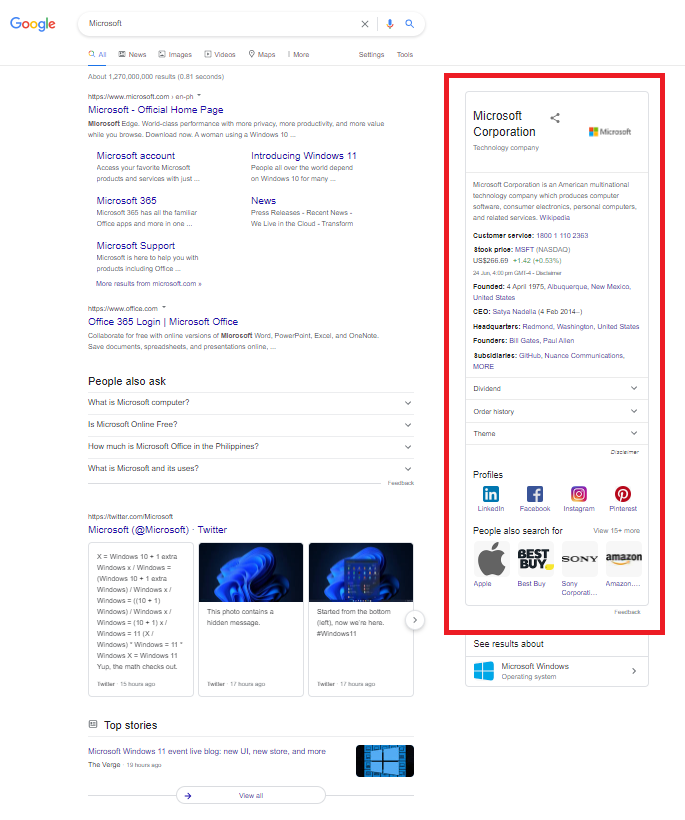685x820 pixels.
Task: Open GitHub subsidiary link
Action: point(530,356)
